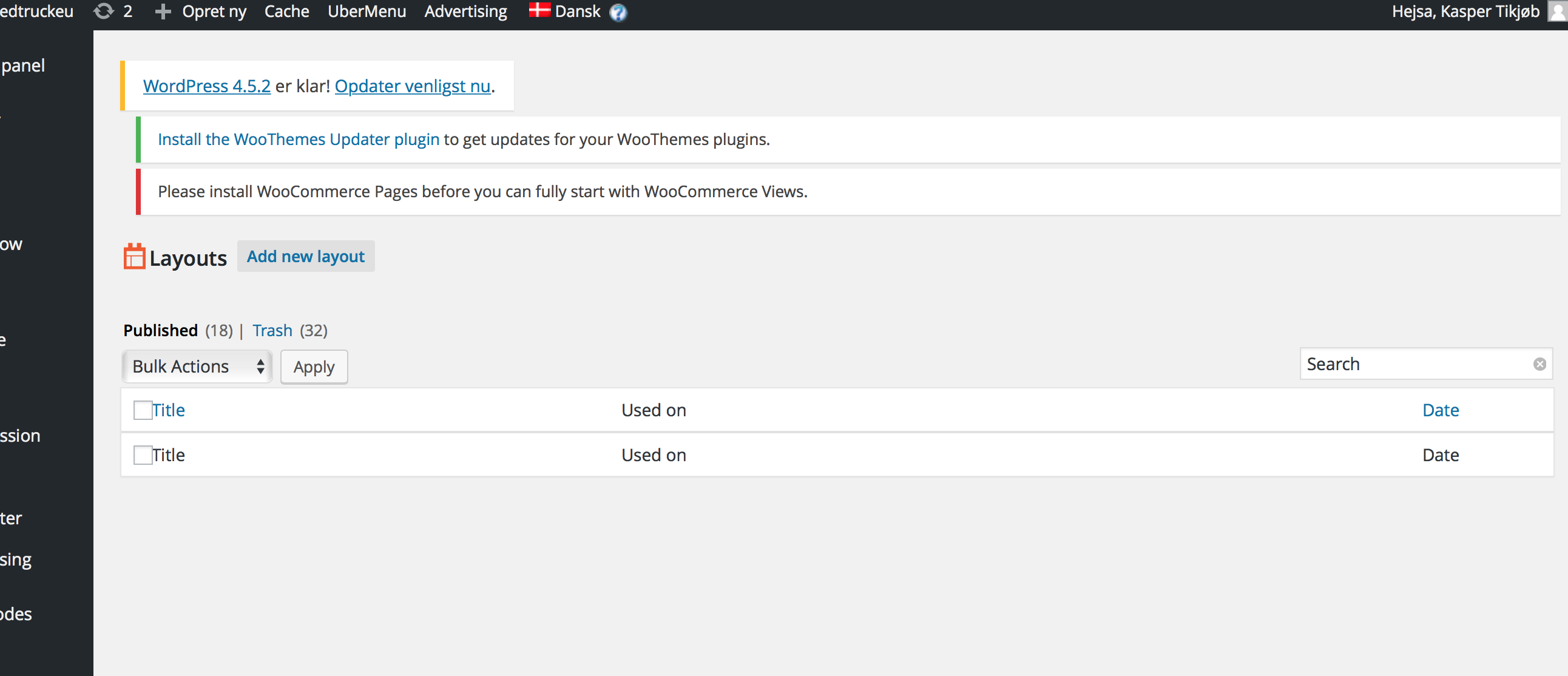Click the plus icon next to Opret ny

point(162,11)
